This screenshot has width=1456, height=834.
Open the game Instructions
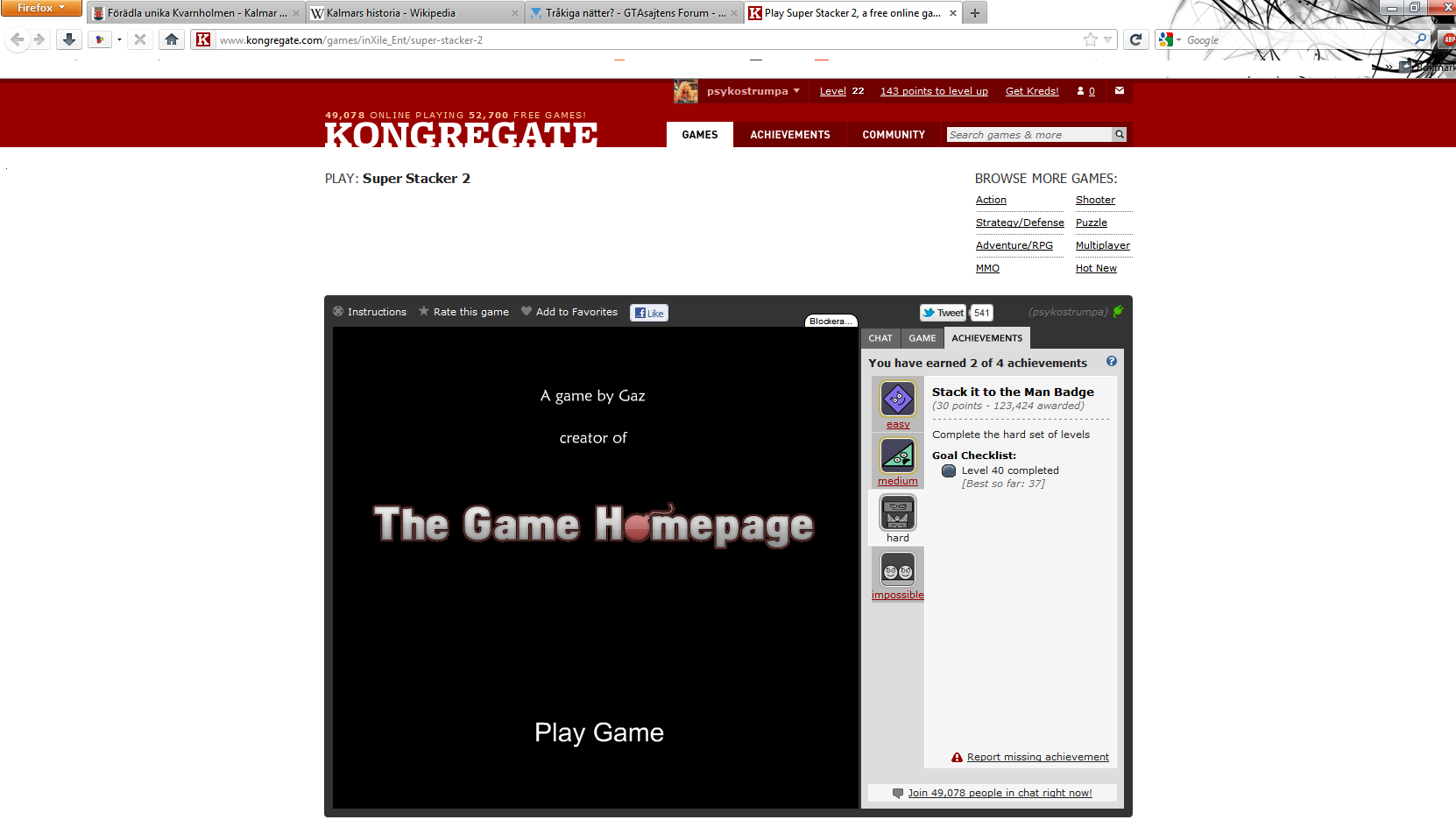coord(370,312)
